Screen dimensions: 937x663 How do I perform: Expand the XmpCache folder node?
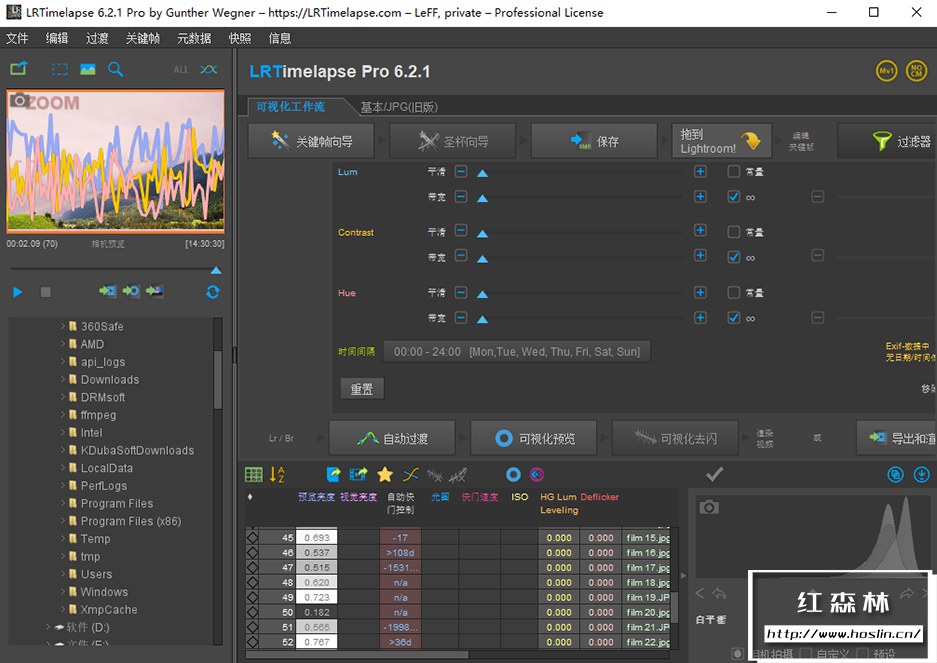point(63,609)
